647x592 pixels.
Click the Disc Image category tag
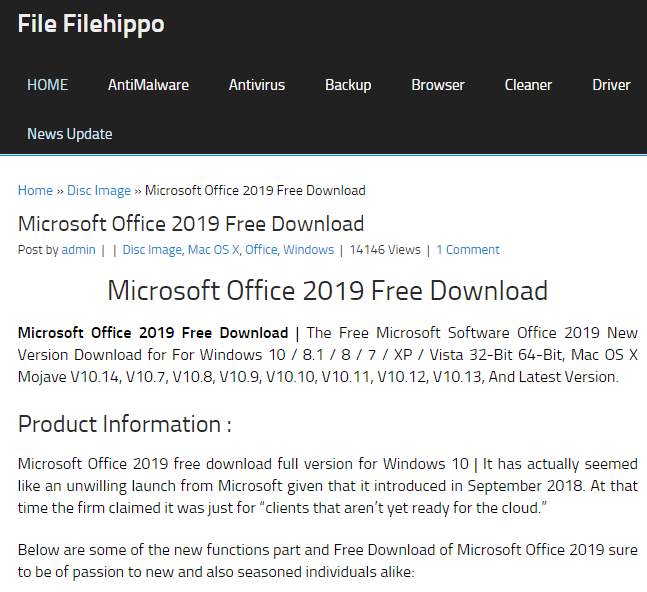[152, 250]
